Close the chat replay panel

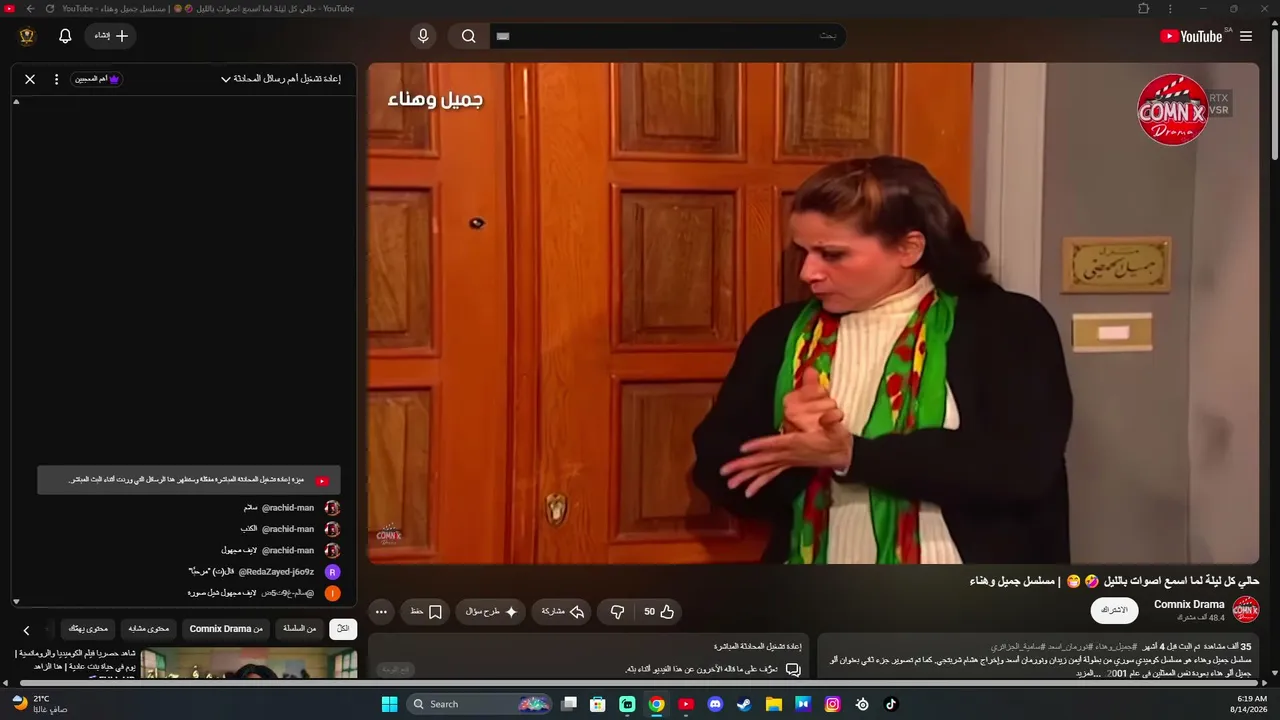[x=30, y=79]
